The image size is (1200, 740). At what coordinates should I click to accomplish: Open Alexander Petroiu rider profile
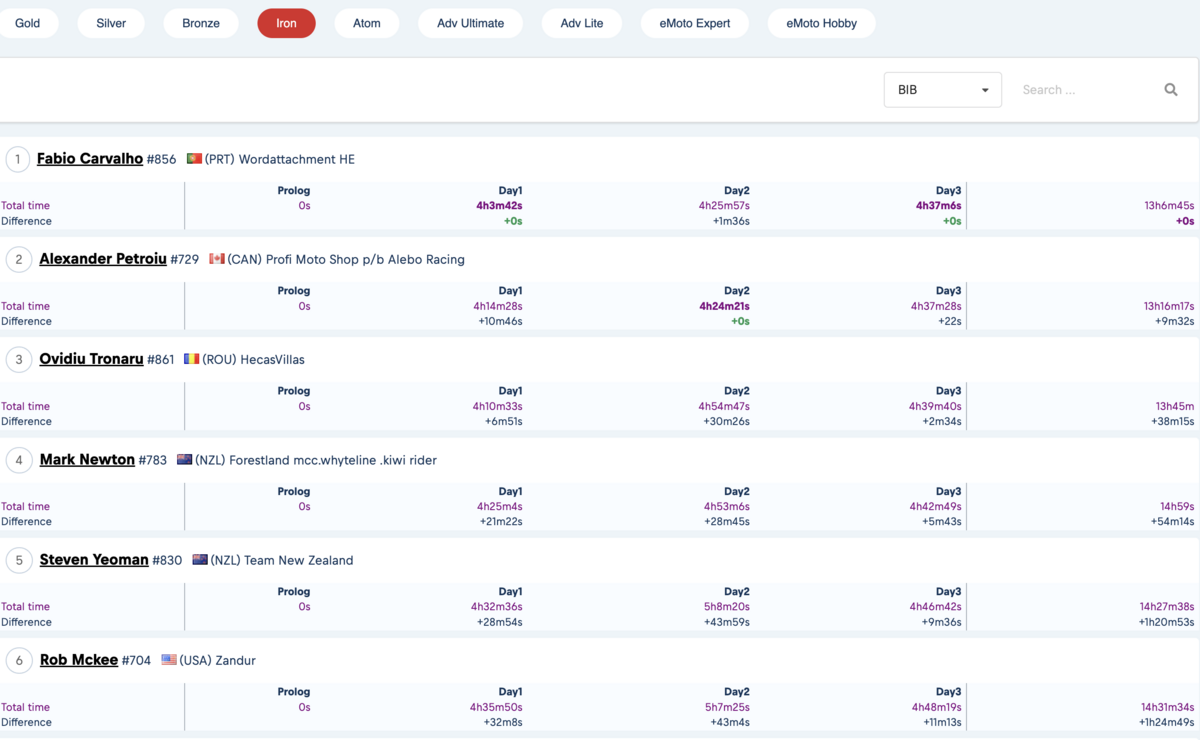[103, 259]
